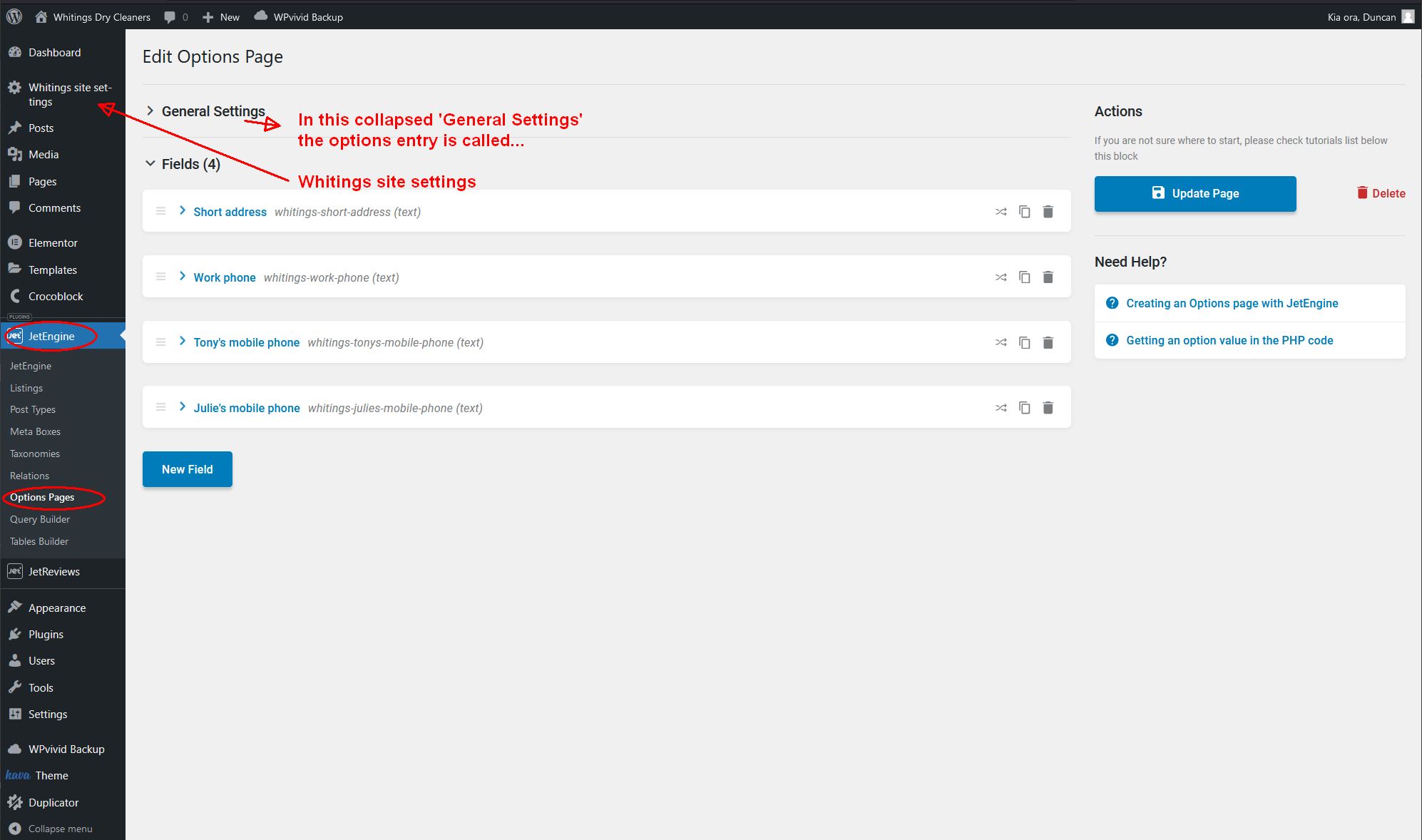Expand the General Settings section
The image size is (1422, 840).
[150, 111]
